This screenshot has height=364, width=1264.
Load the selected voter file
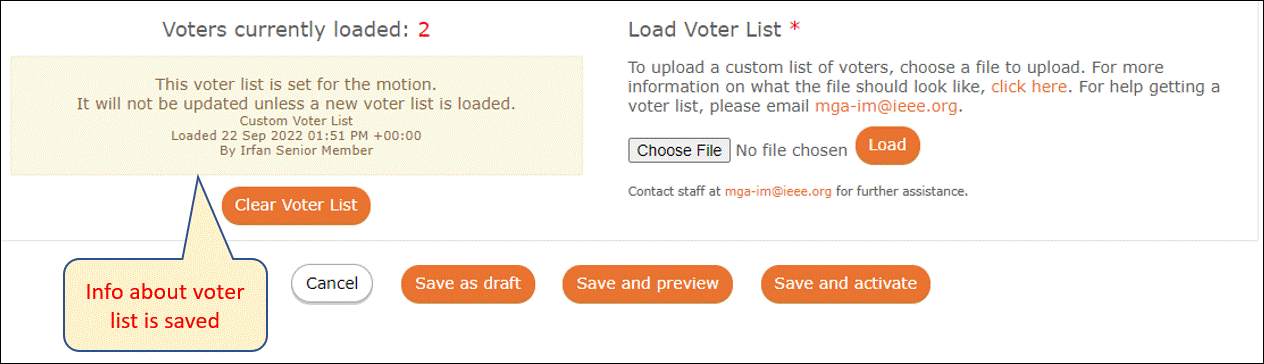887,145
